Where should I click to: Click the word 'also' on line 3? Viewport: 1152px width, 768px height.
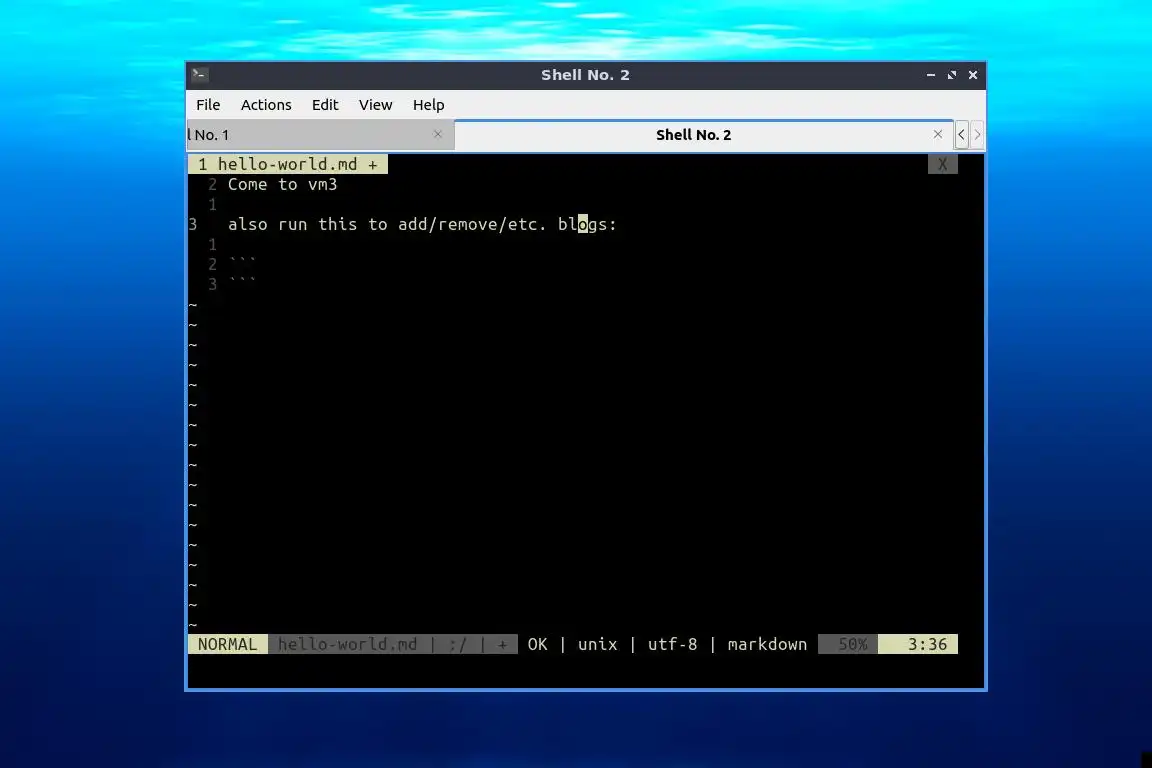point(248,224)
